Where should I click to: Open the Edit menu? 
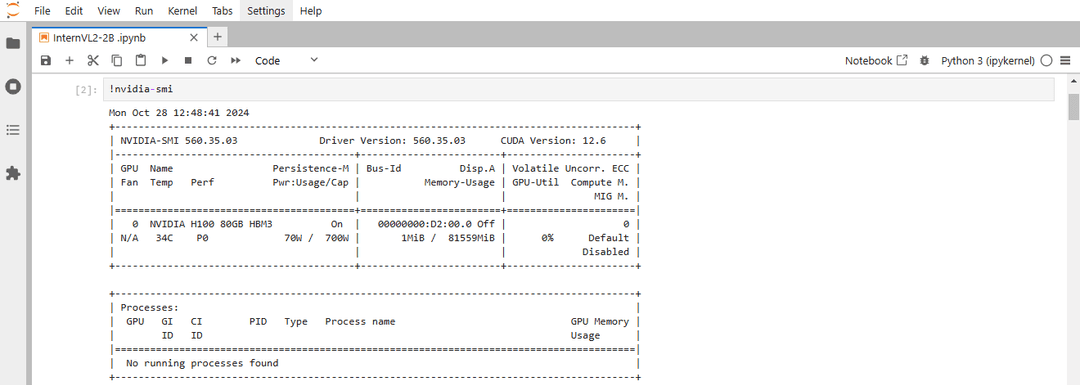tap(74, 11)
